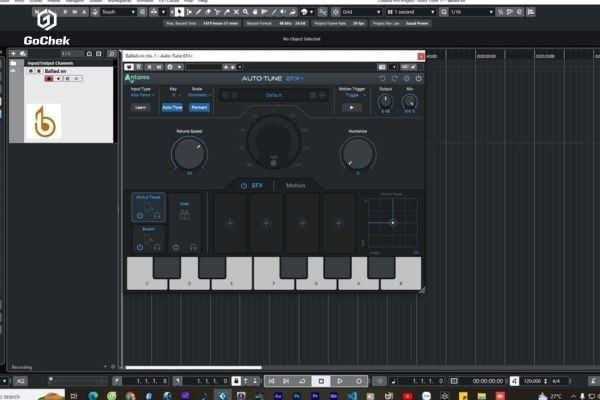Click the Output gain knob
The height and width of the screenshot is (400, 600).
385,100
